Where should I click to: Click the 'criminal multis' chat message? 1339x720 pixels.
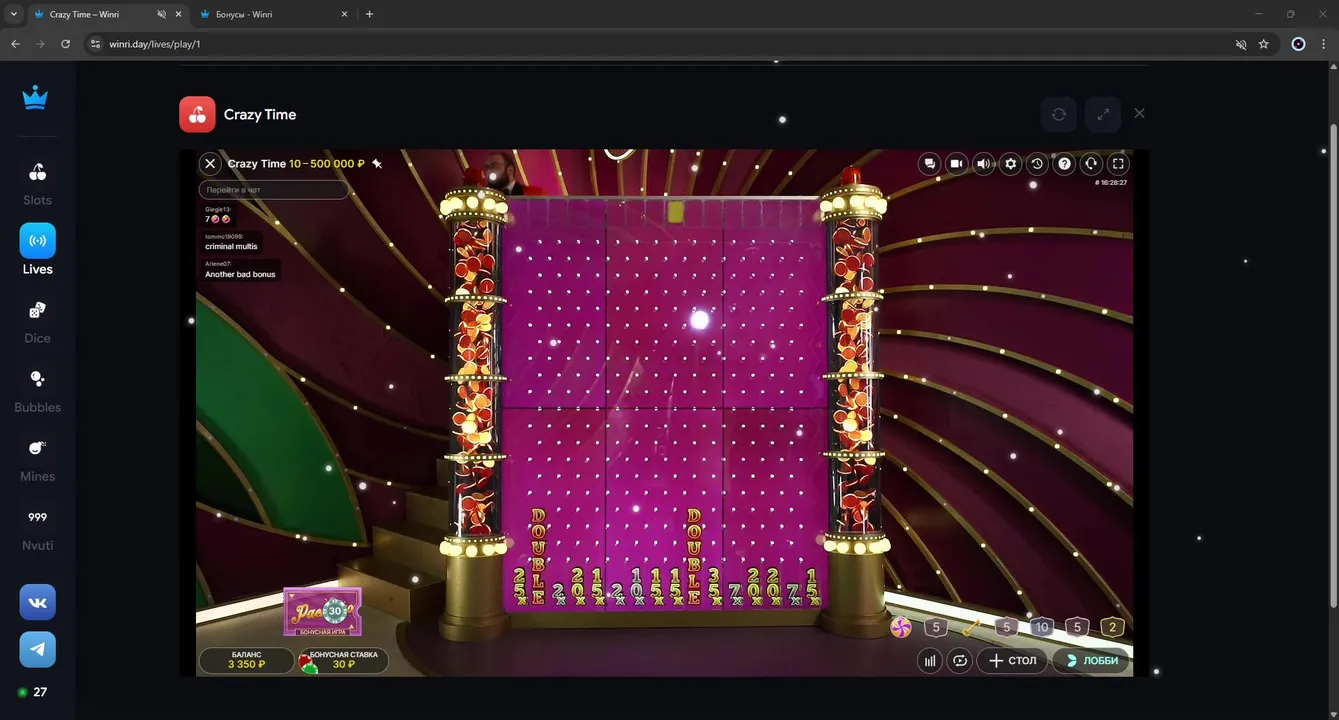coord(231,246)
